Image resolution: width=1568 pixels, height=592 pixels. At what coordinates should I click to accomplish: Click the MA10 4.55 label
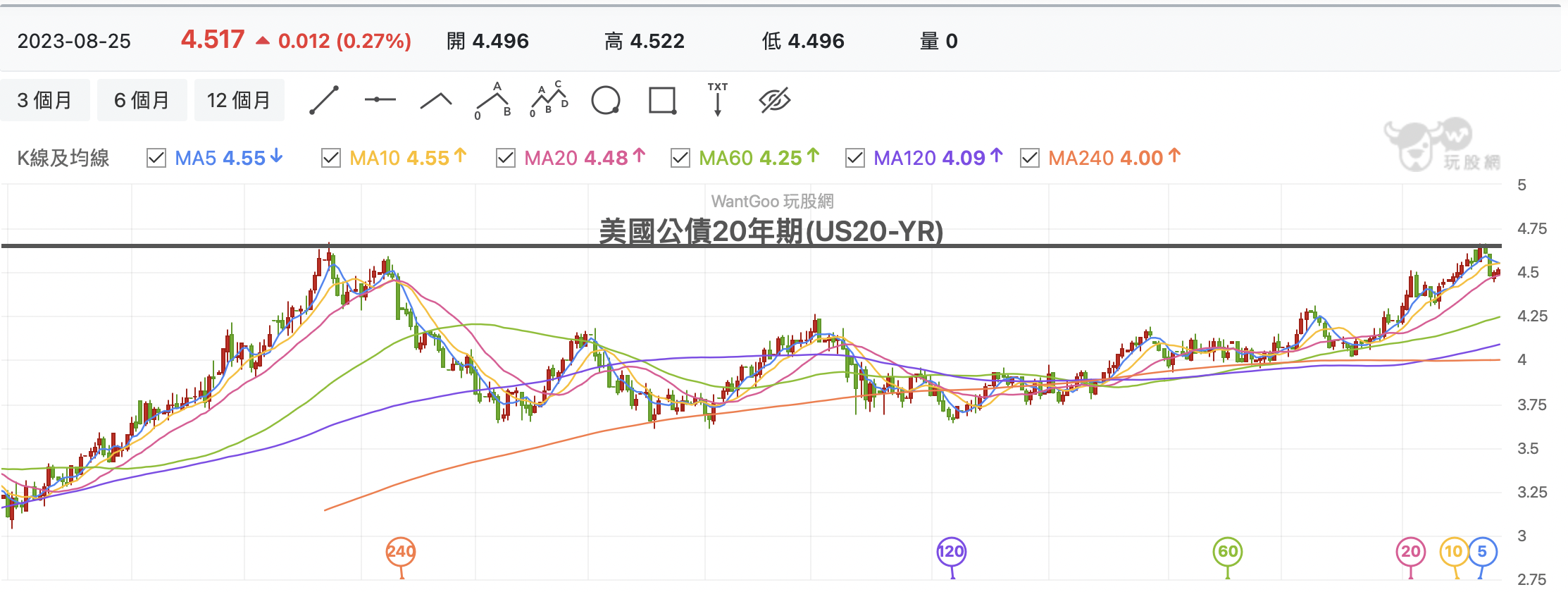tap(408, 158)
